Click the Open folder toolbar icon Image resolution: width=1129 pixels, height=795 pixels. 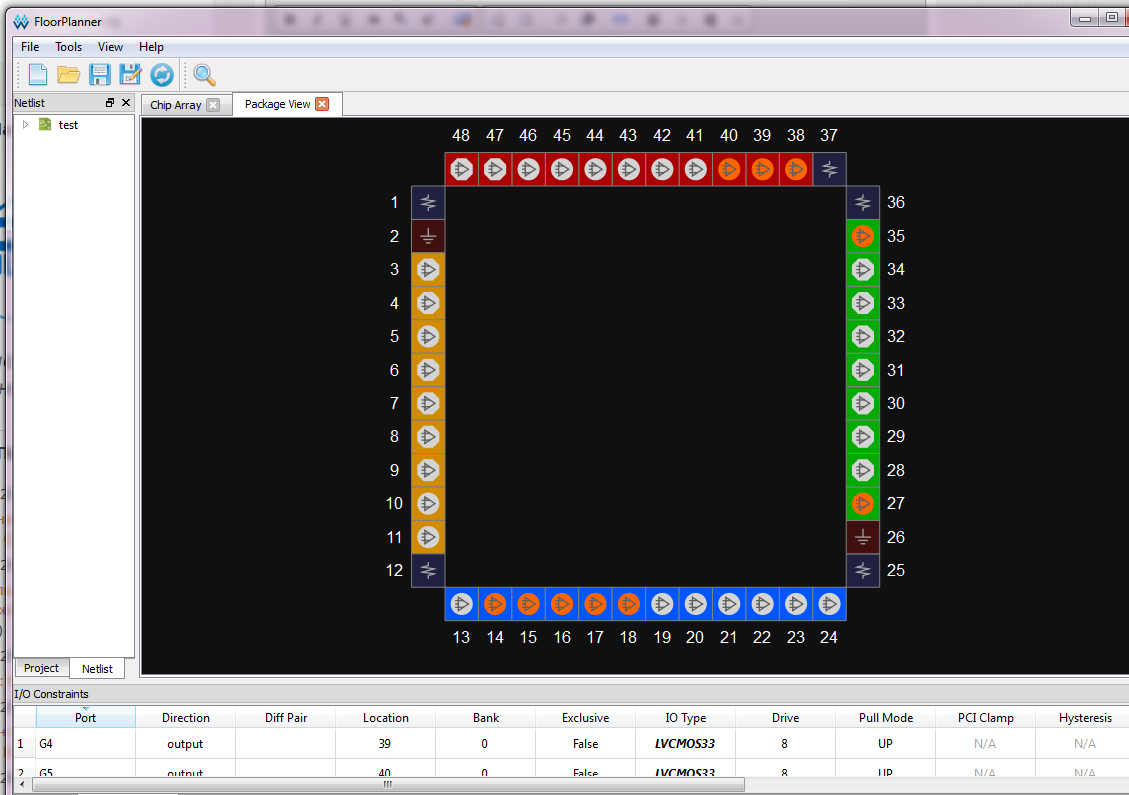click(x=68, y=74)
